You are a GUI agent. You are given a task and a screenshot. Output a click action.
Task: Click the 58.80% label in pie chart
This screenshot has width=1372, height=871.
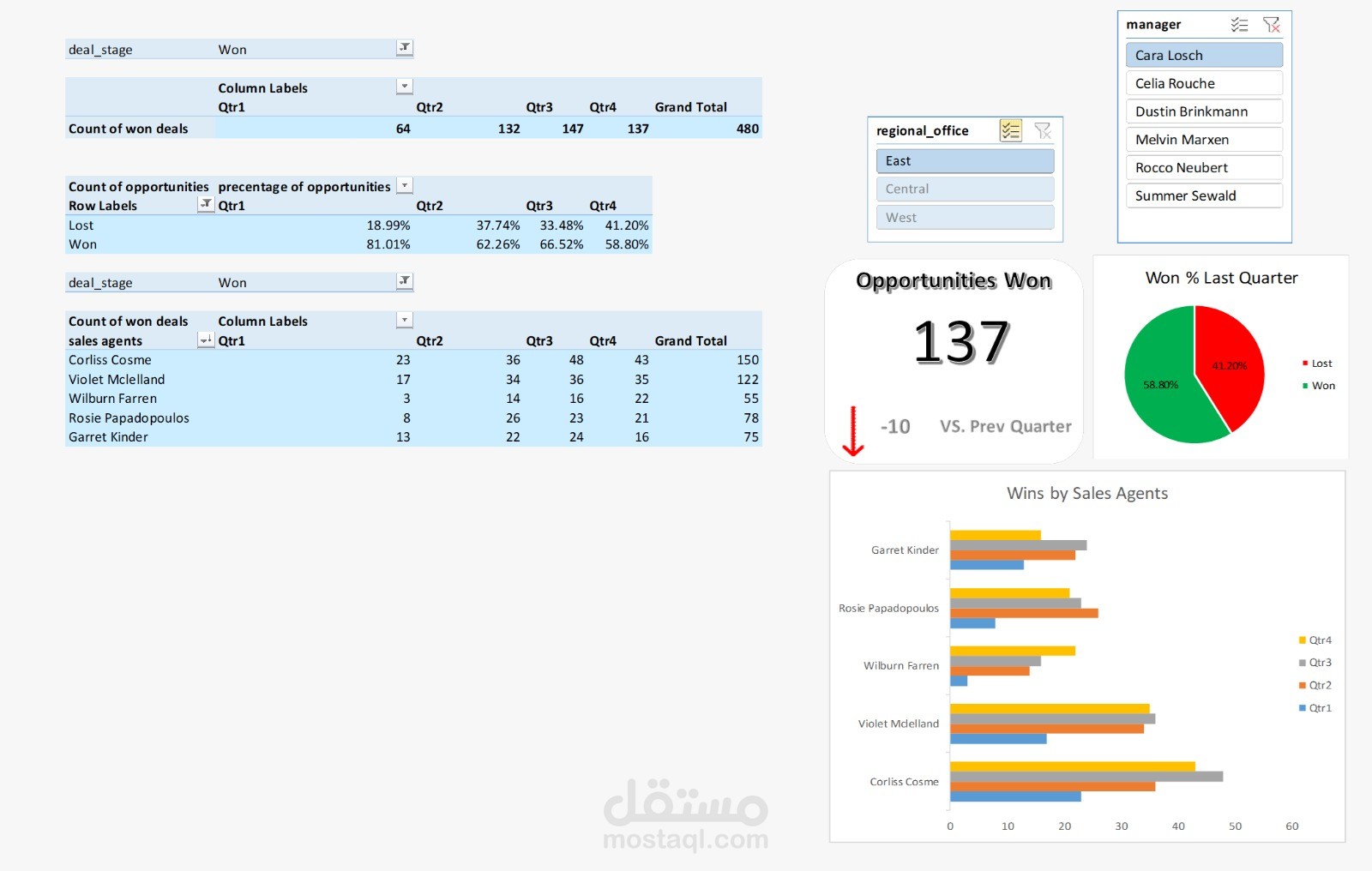pos(1160,385)
